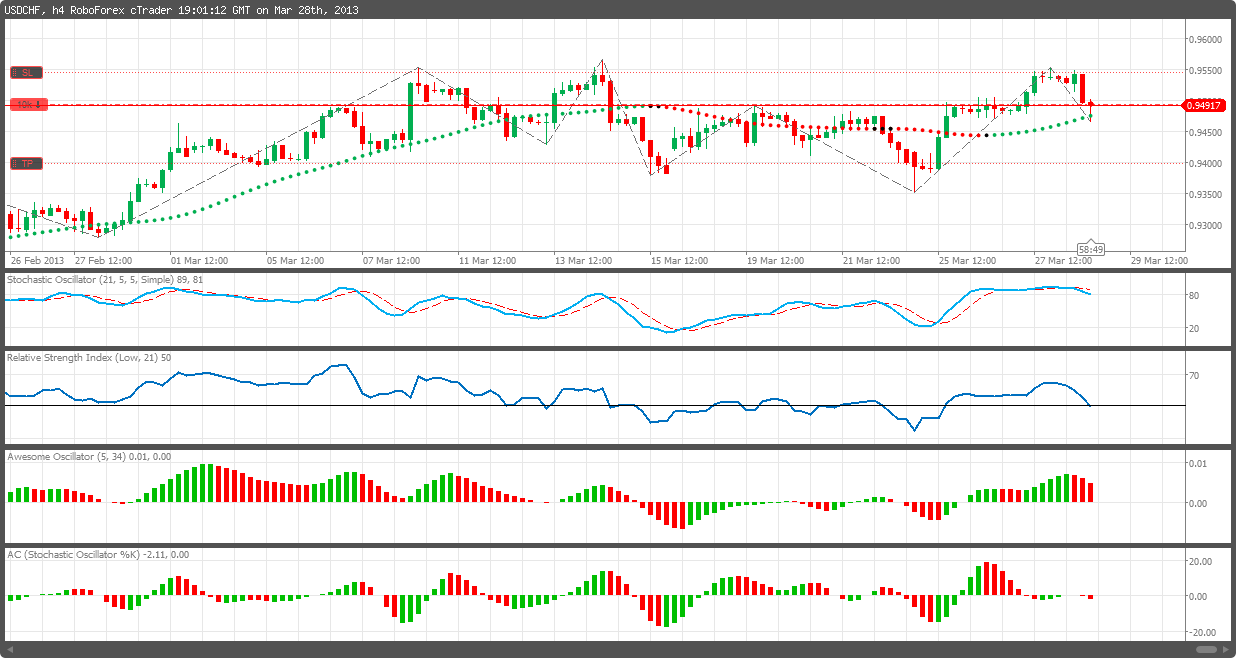Click the 0.94000 price axis label
The image size is (1236, 658).
[1205, 163]
